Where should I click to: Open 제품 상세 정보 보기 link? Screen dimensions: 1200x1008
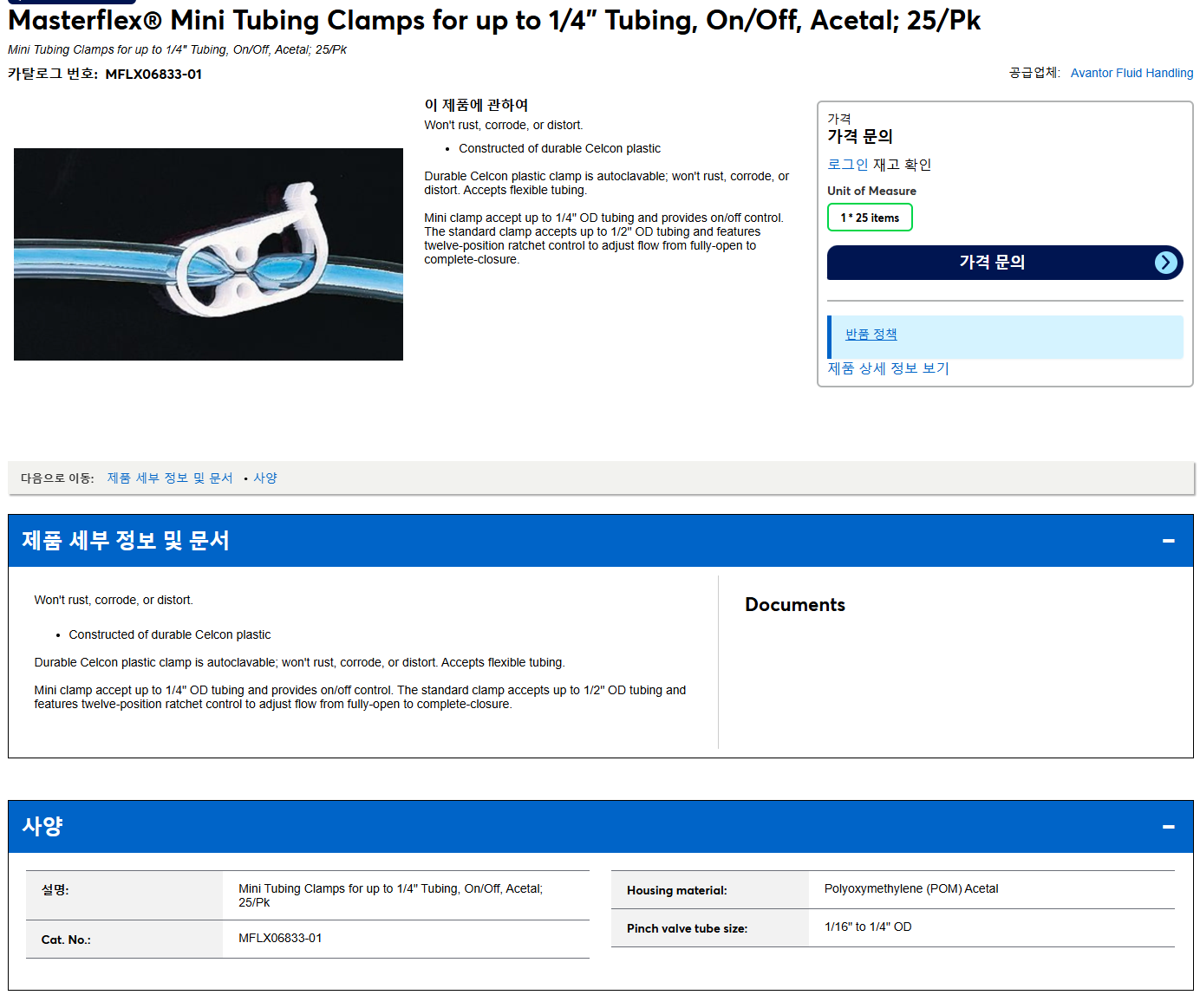click(888, 368)
